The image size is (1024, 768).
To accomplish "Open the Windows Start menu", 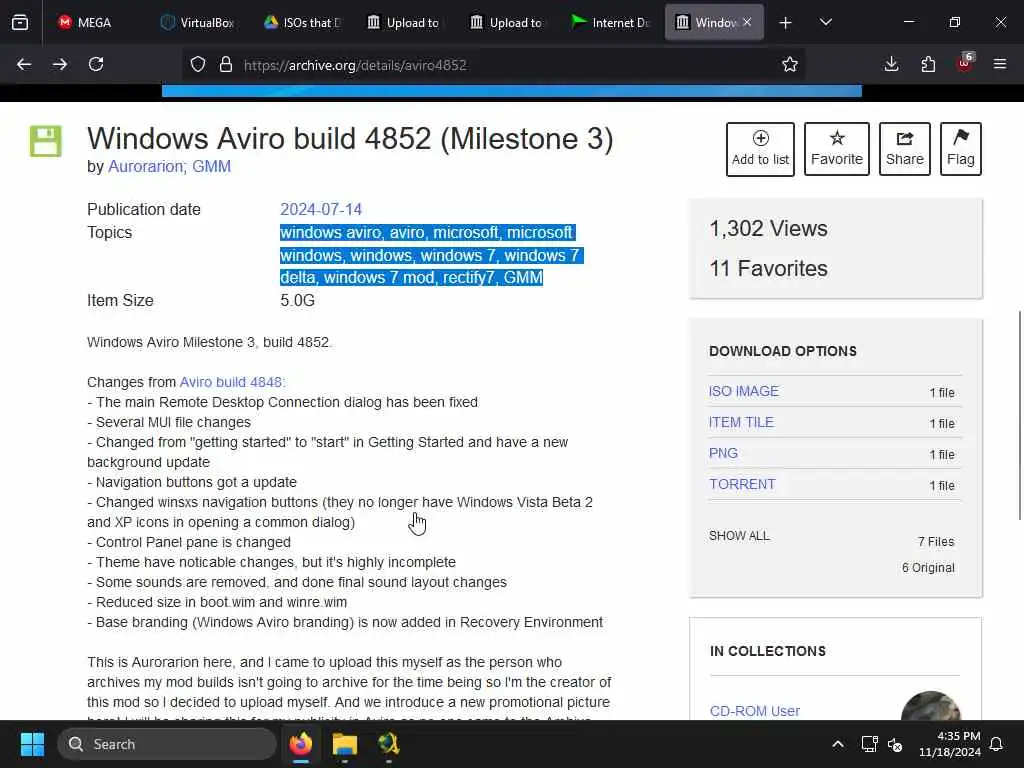I will [32, 744].
